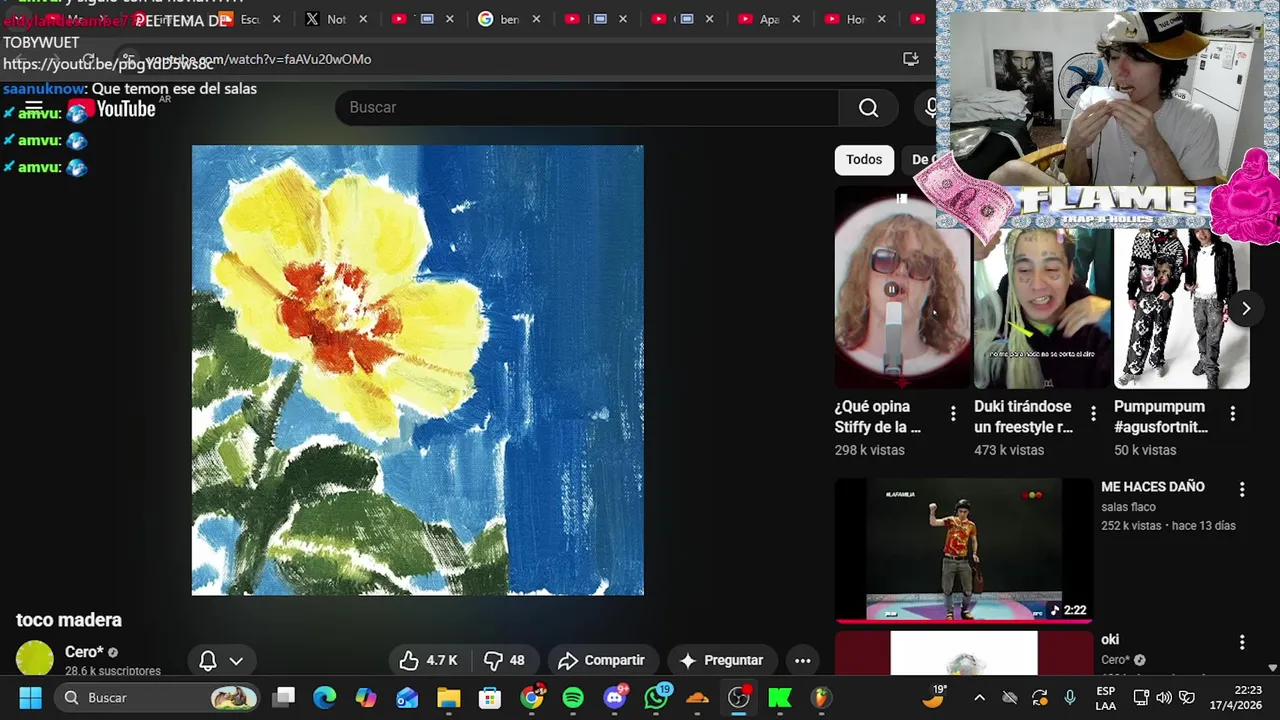1280x720 pixels.
Task: Open Outlook from the taskbar
Action: click(x=407, y=697)
